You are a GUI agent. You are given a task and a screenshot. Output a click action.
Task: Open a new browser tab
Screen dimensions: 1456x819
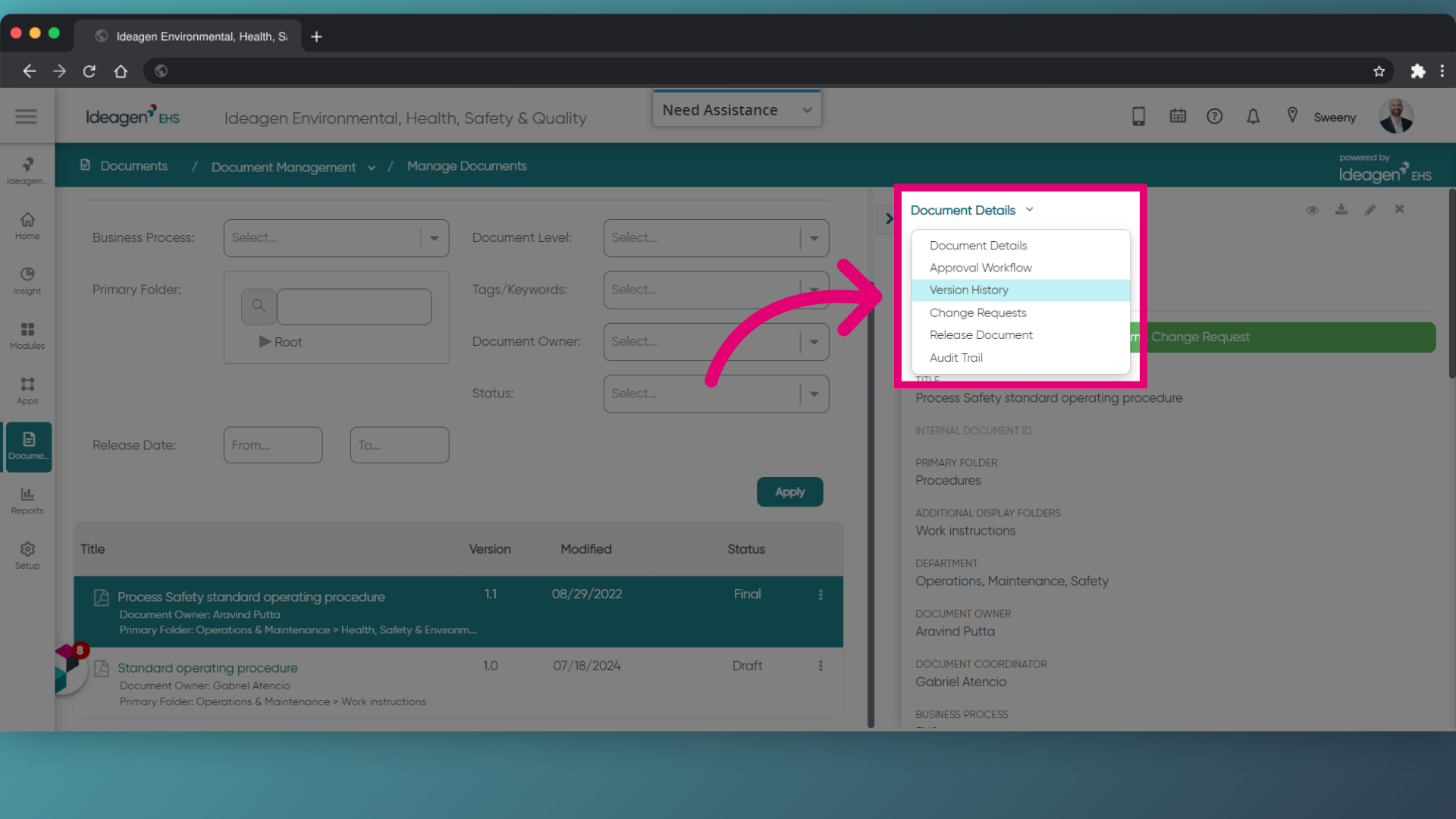coord(317,36)
